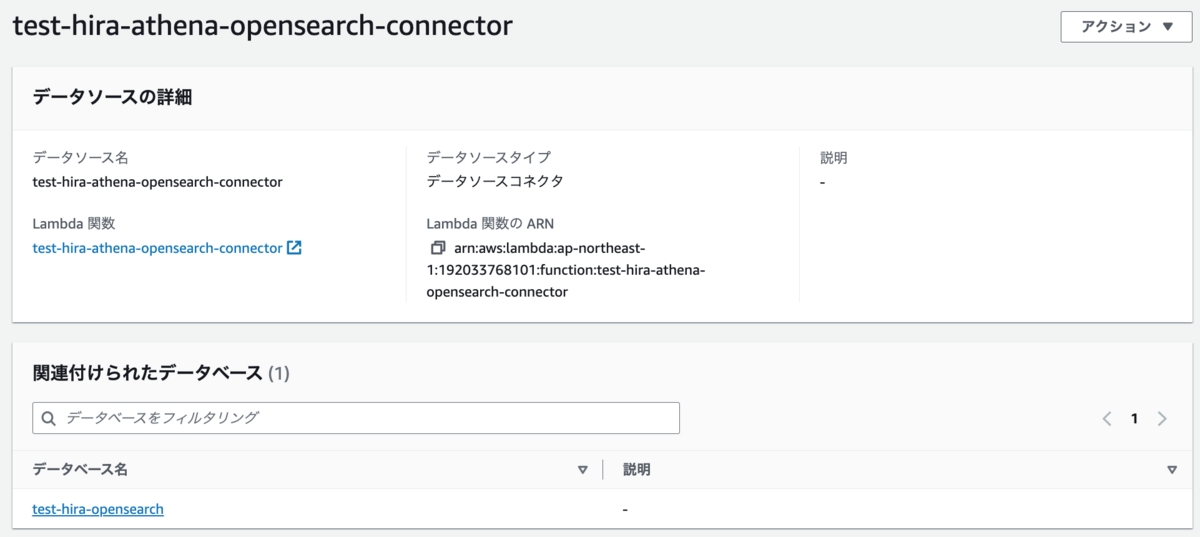Click the page title test-hira-athena-opensearch-connector heading
Viewport: 1200px width, 537px height.
262,26
